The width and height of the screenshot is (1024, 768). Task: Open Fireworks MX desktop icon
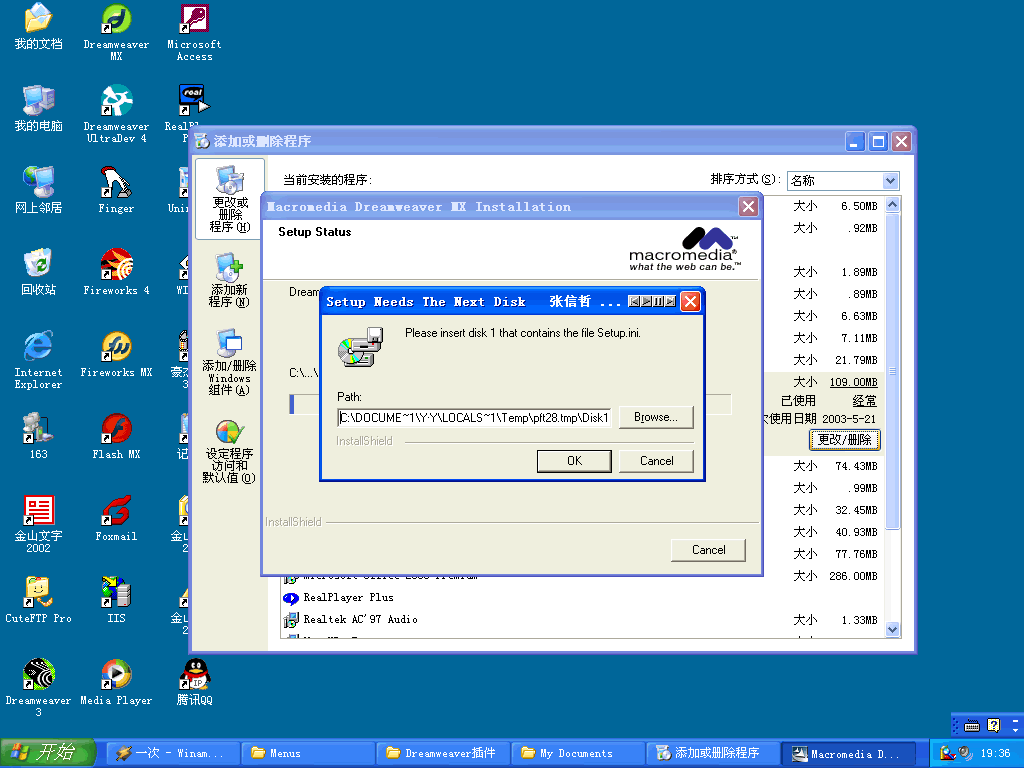pyautogui.click(x=116, y=349)
